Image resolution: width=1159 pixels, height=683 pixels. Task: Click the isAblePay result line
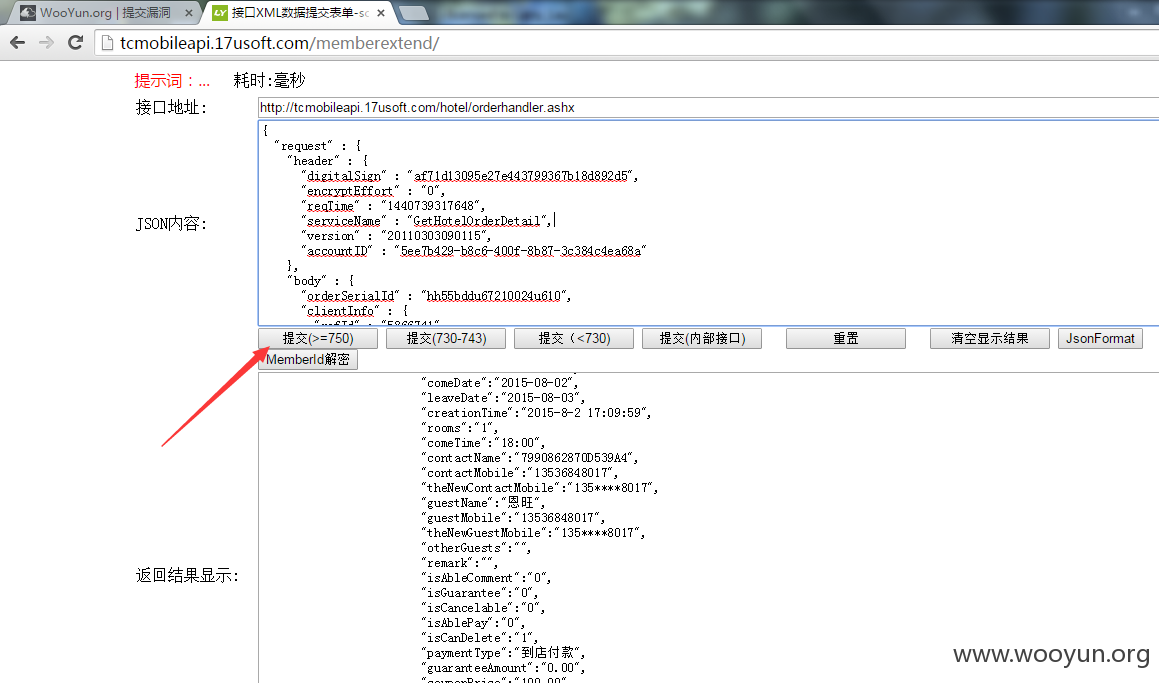click(x=473, y=622)
